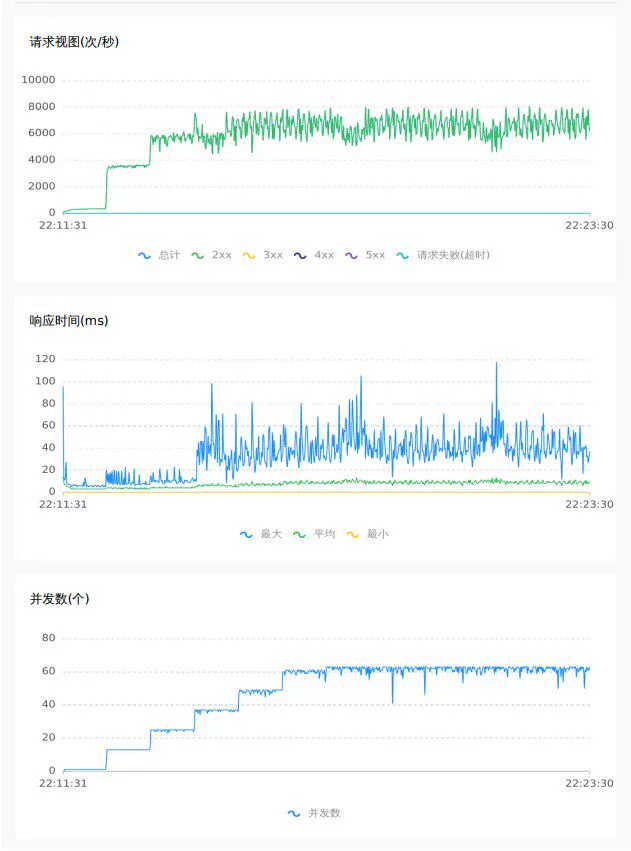Click the 22:11:31 start time under response-time chart

[63, 505]
